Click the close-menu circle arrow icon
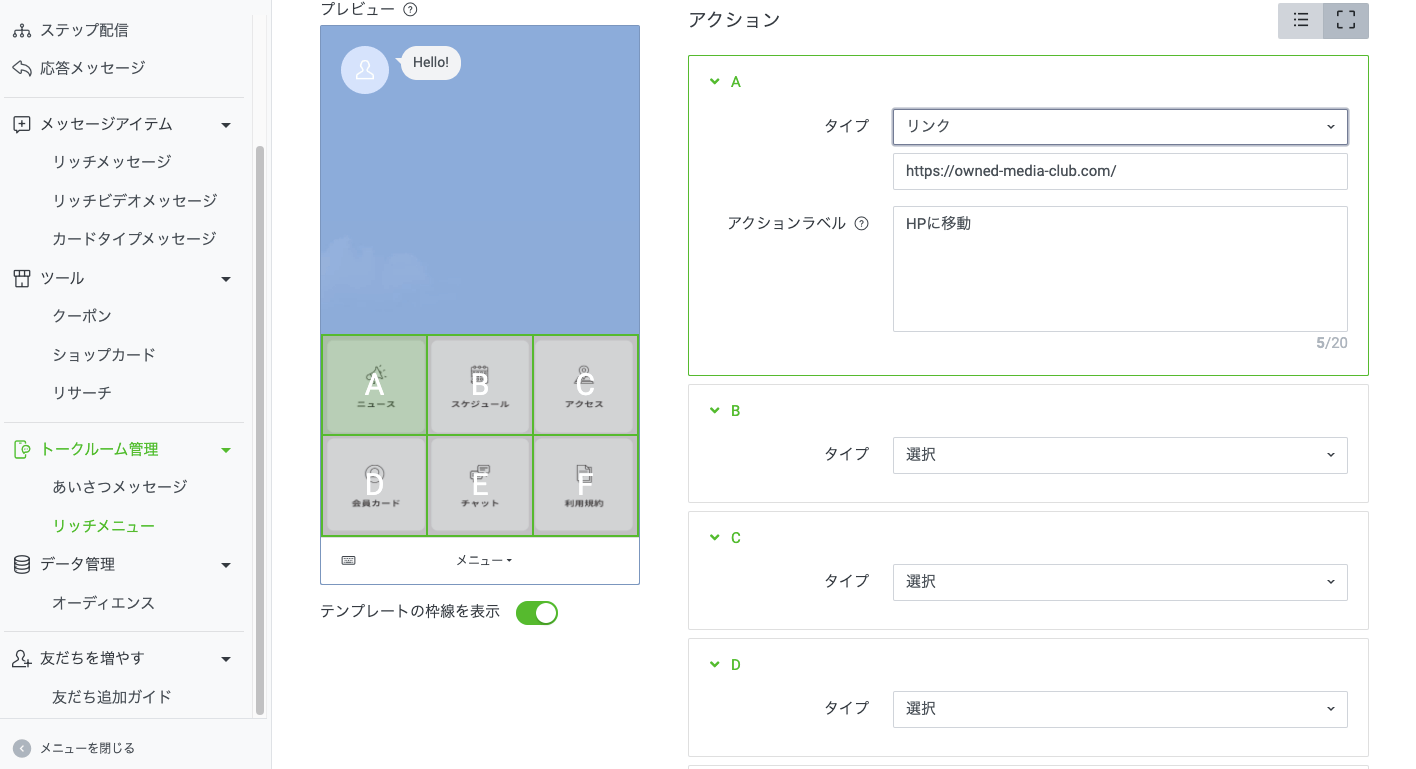The width and height of the screenshot is (1416, 769). pos(21,748)
